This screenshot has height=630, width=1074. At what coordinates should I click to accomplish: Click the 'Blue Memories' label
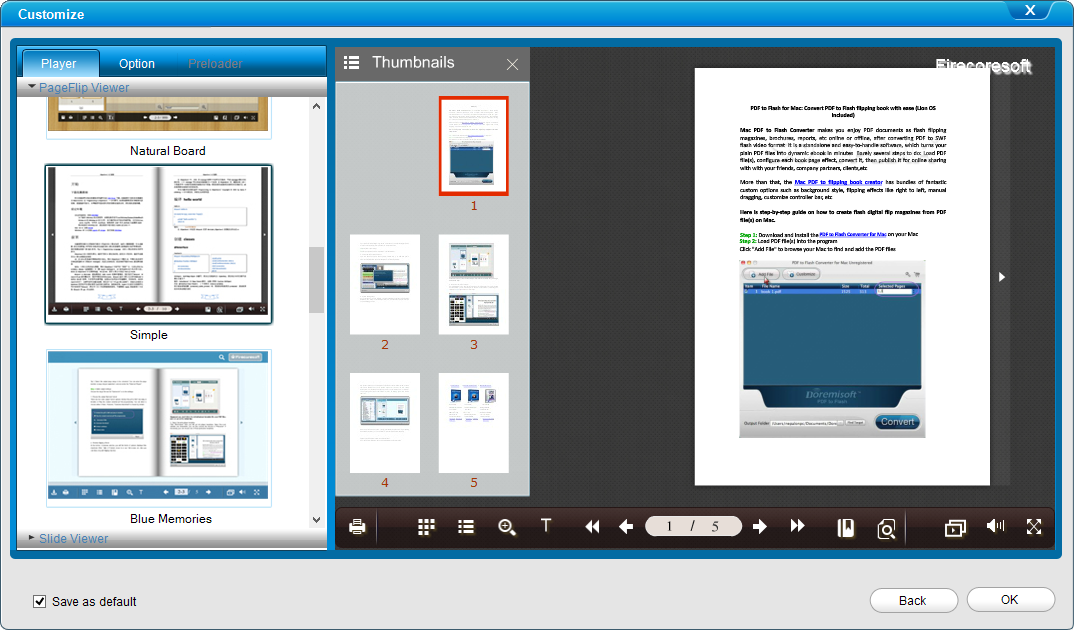(x=171, y=519)
